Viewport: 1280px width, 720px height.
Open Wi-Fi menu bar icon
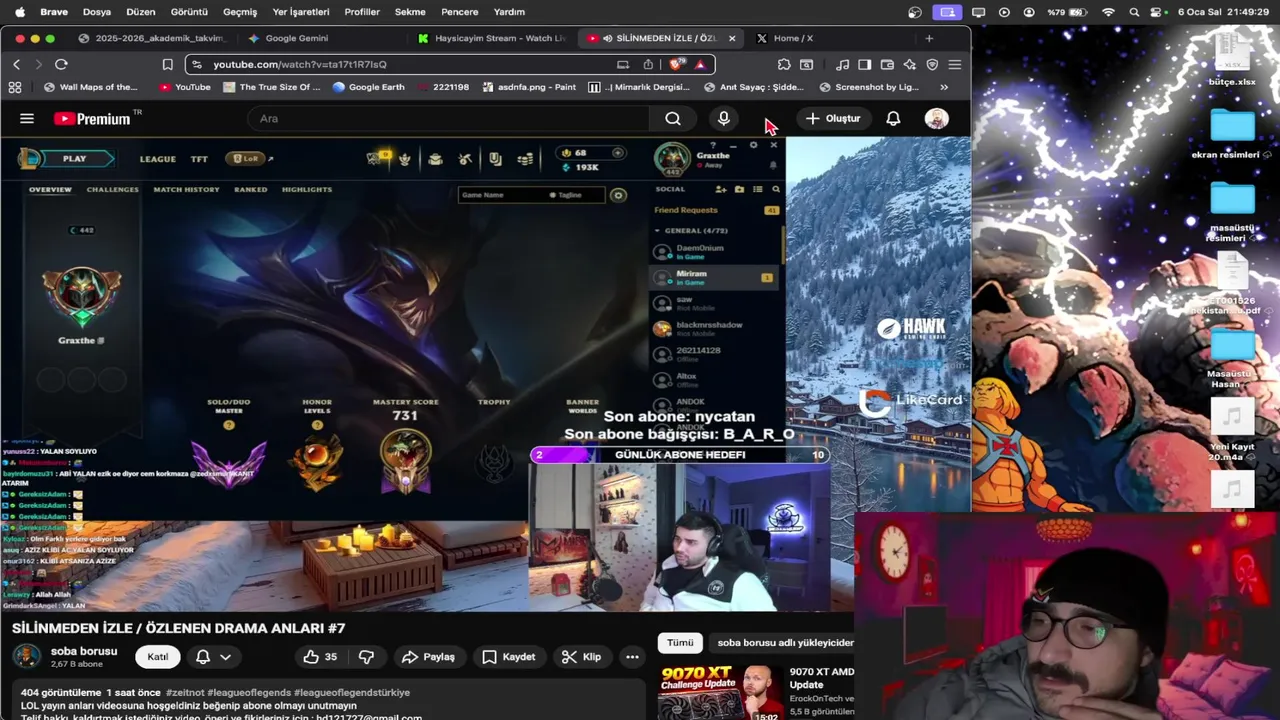tap(1108, 12)
